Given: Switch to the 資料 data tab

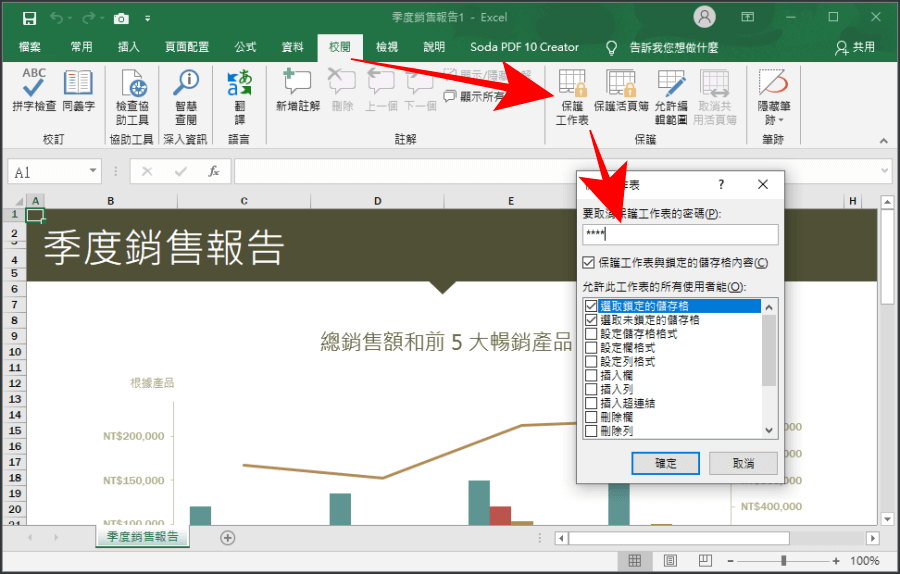Looking at the screenshot, I should tap(293, 47).
